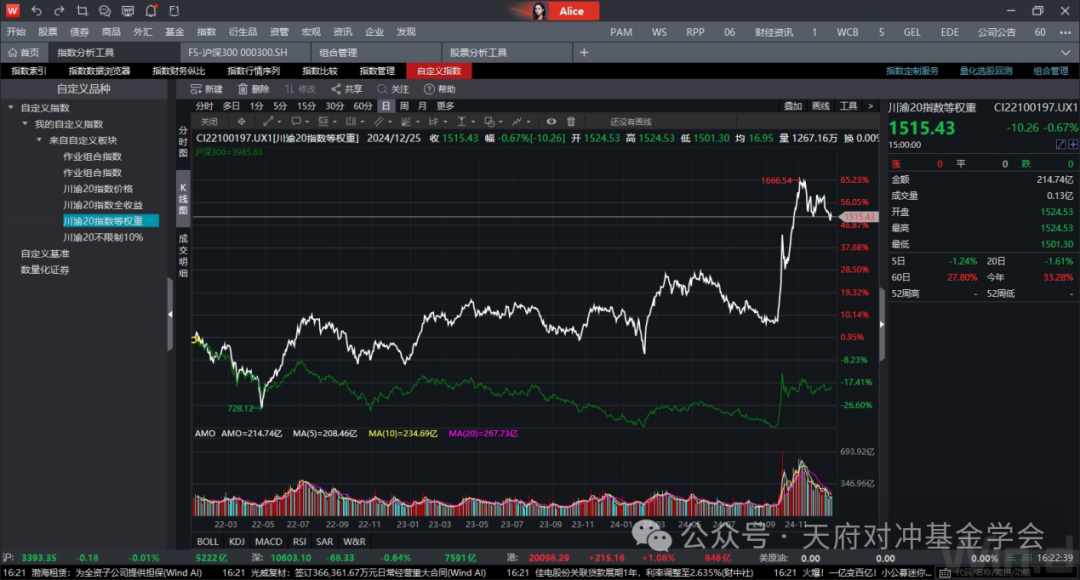Click the screenshot crop icon

point(81,11)
